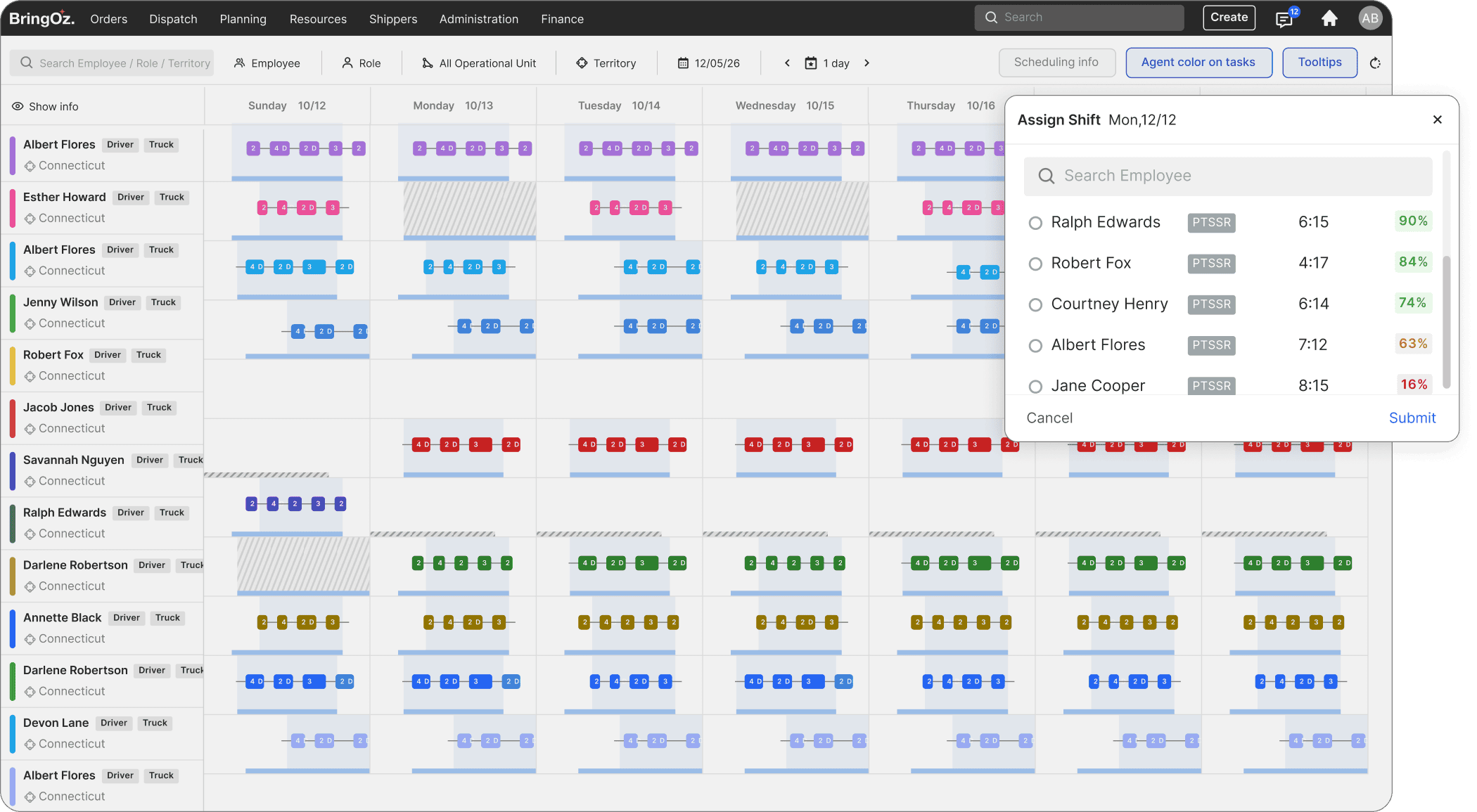Click the calendar icon beside 12/05/26

(x=682, y=63)
